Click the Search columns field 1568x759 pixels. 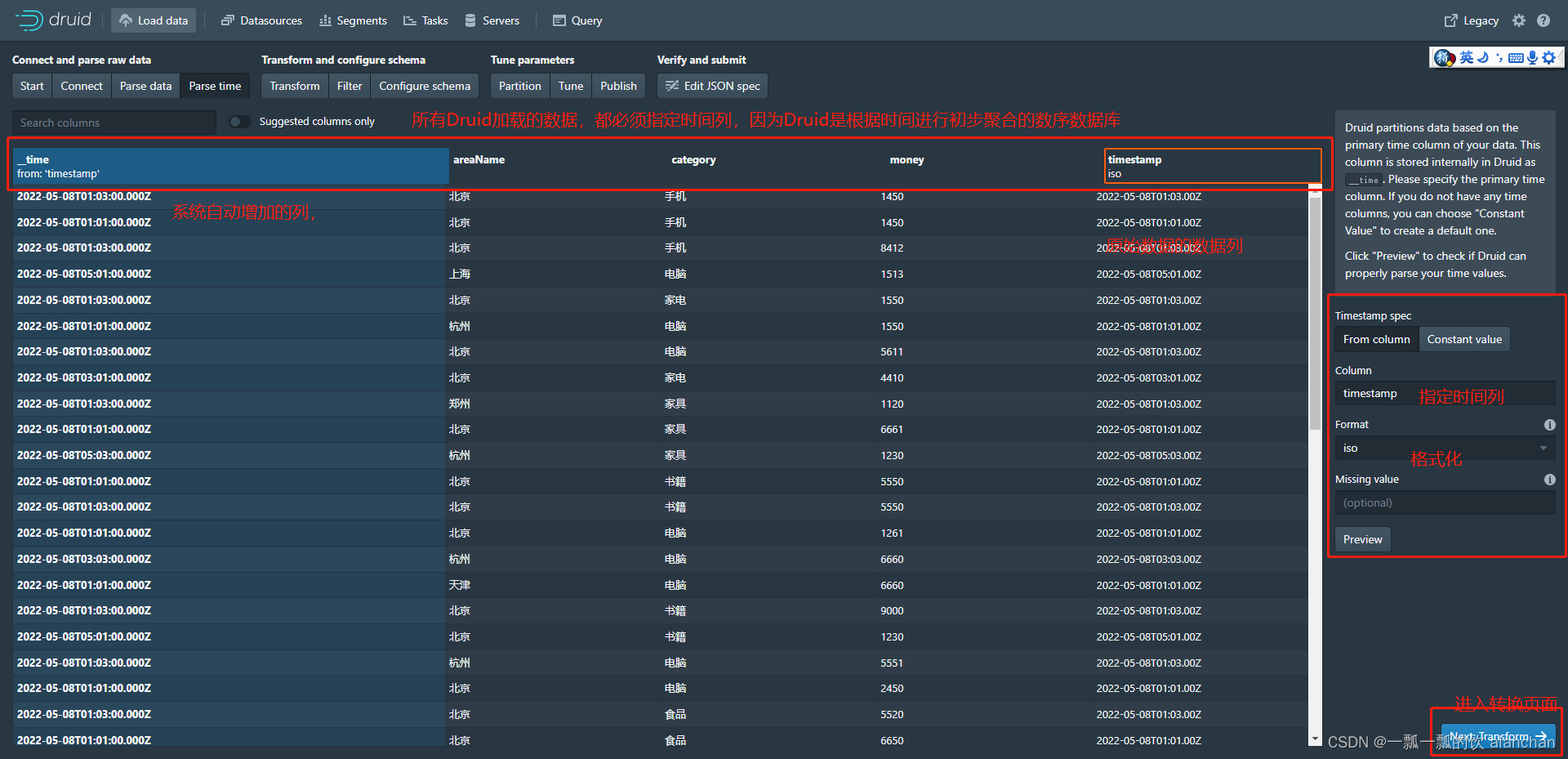coord(114,123)
